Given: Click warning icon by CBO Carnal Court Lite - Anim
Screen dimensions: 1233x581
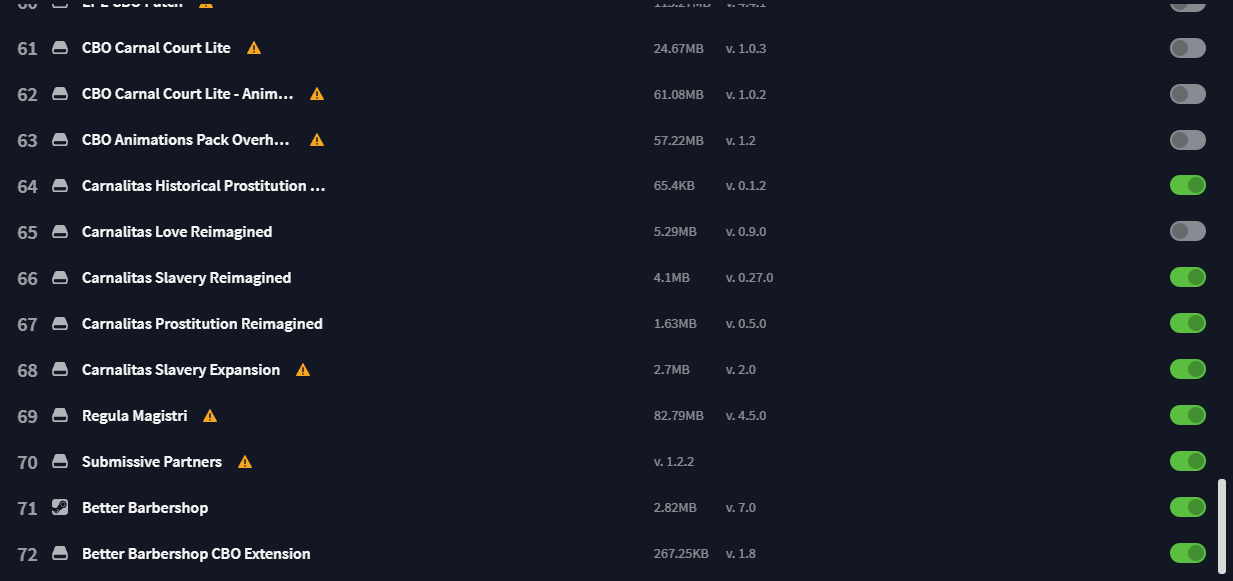Looking at the screenshot, I should [317, 94].
